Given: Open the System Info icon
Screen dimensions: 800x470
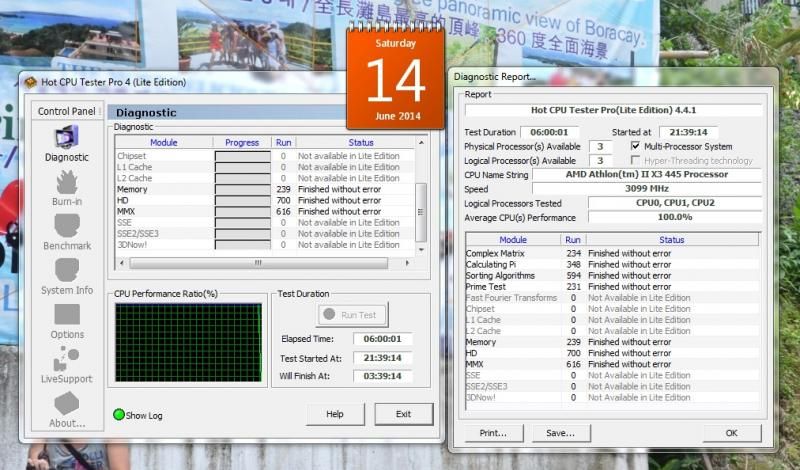Looking at the screenshot, I should pyautogui.click(x=67, y=270).
